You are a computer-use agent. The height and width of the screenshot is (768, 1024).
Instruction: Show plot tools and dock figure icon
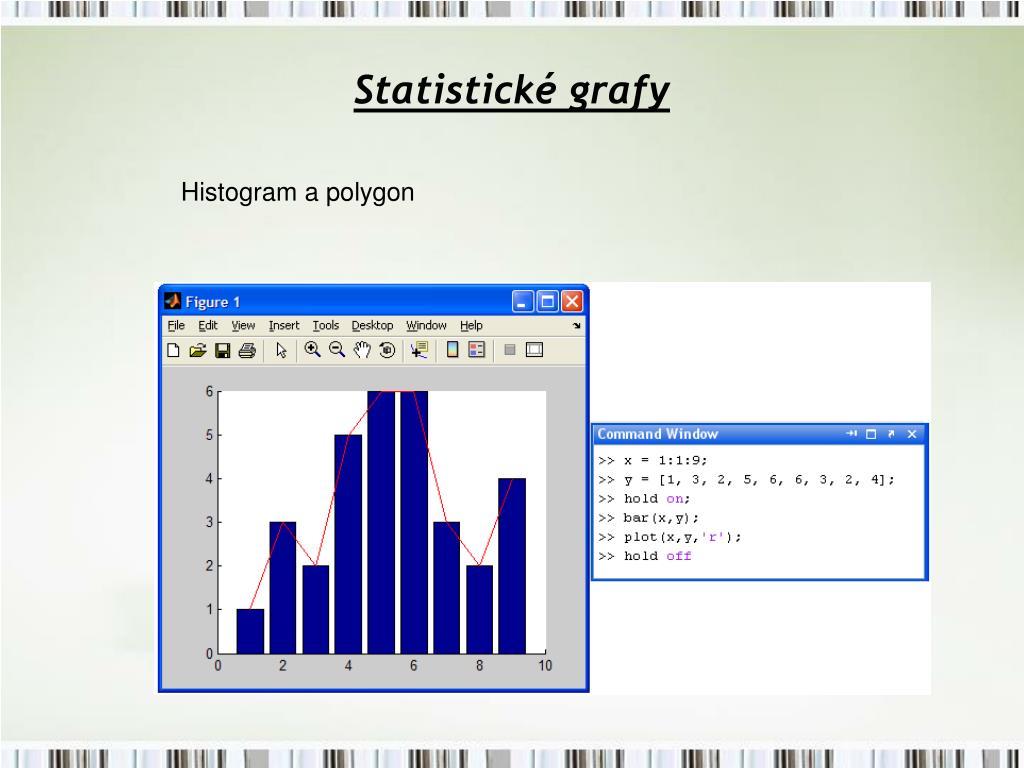(534, 349)
